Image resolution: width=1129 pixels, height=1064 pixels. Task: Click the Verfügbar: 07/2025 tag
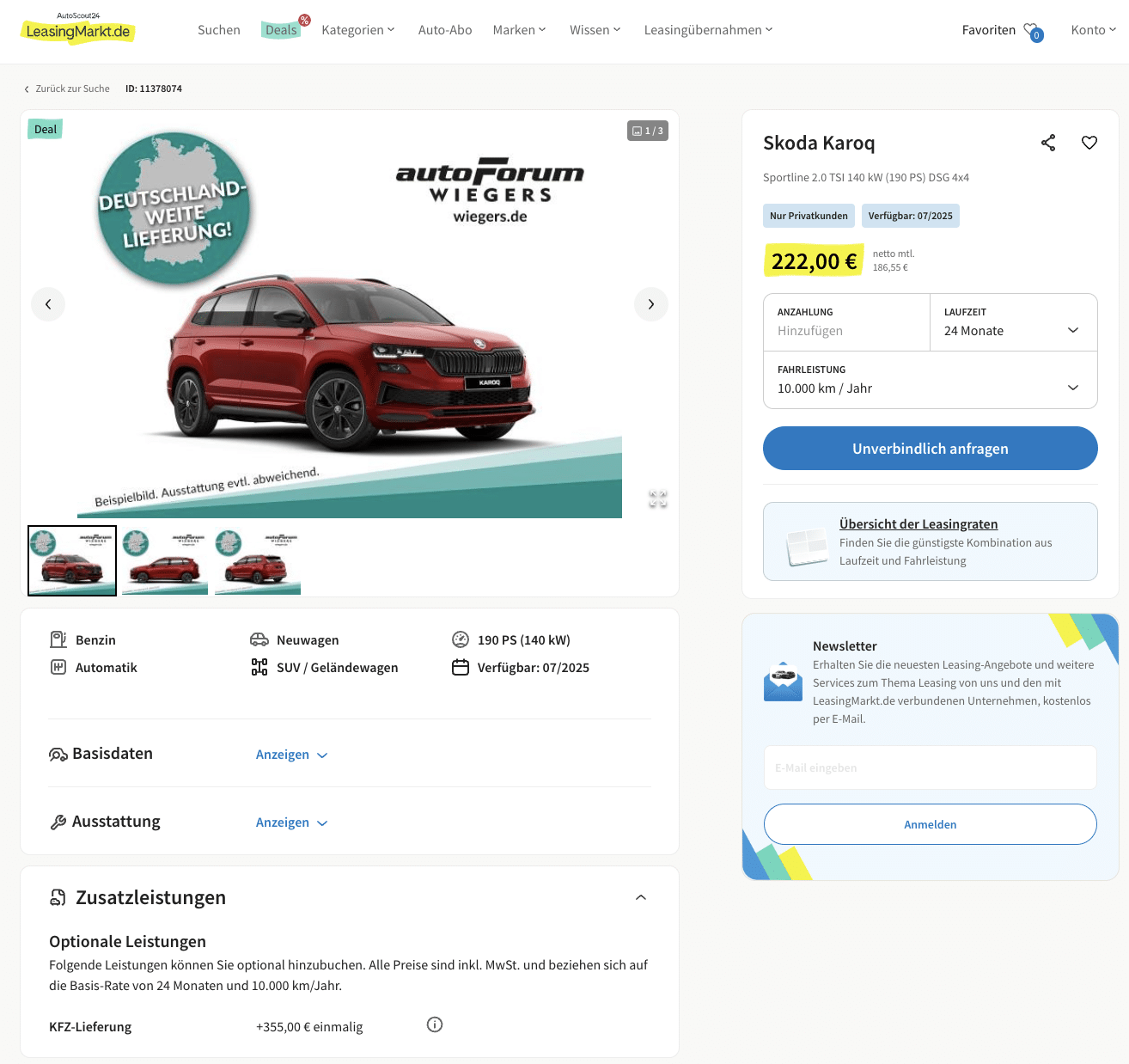911,216
